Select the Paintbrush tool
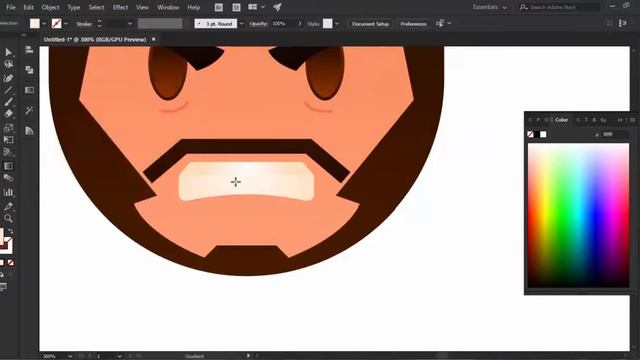 tap(8, 102)
